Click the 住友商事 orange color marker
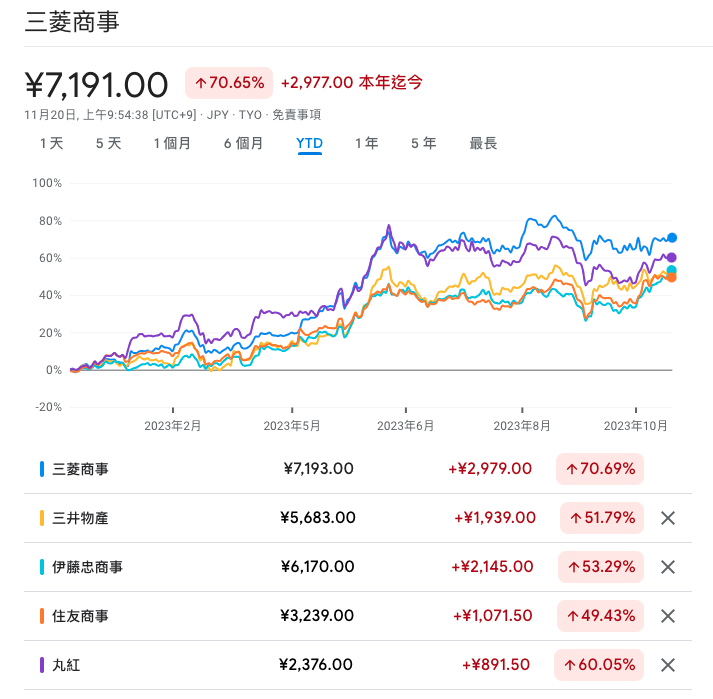This screenshot has height=699, width=713. click(x=42, y=616)
